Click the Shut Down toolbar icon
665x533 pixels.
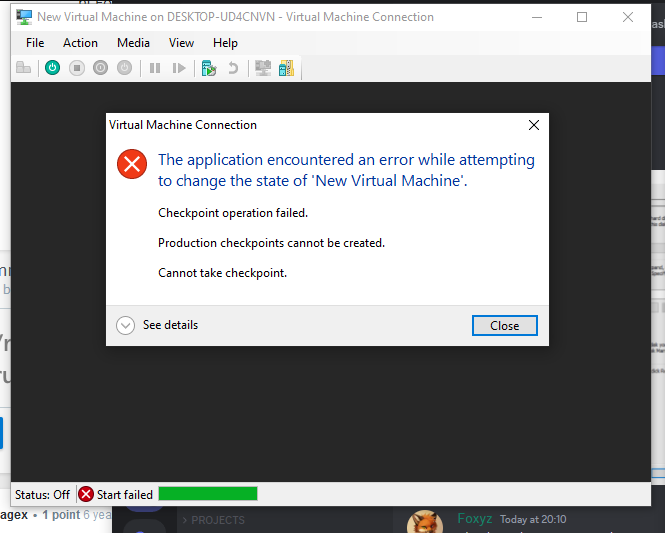tap(101, 68)
